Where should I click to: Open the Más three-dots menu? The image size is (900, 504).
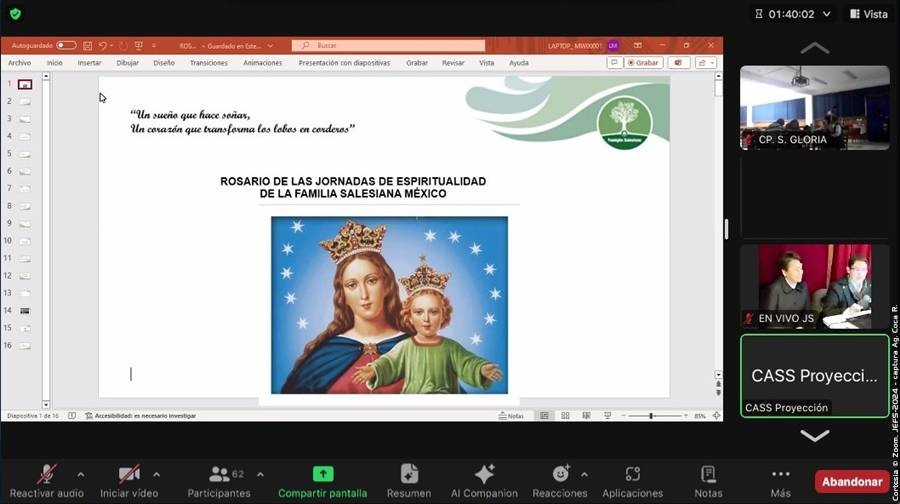click(x=781, y=474)
